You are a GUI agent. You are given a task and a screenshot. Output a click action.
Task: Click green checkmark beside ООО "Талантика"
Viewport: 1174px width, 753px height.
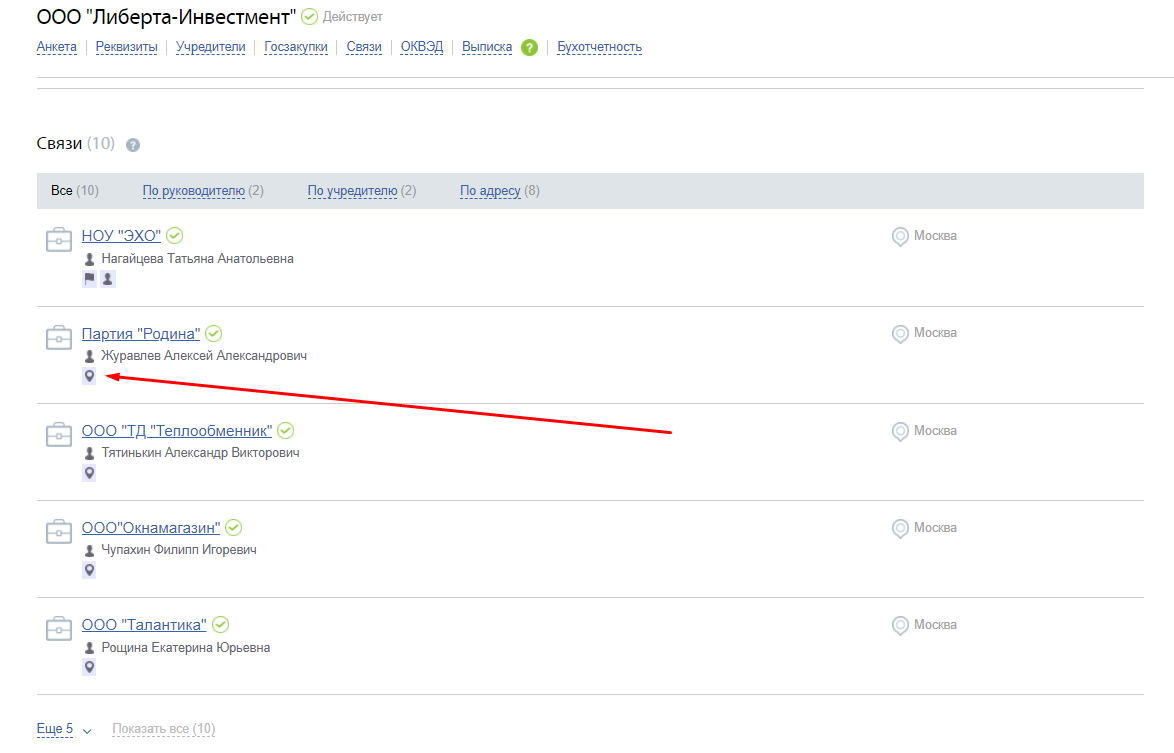pos(220,624)
